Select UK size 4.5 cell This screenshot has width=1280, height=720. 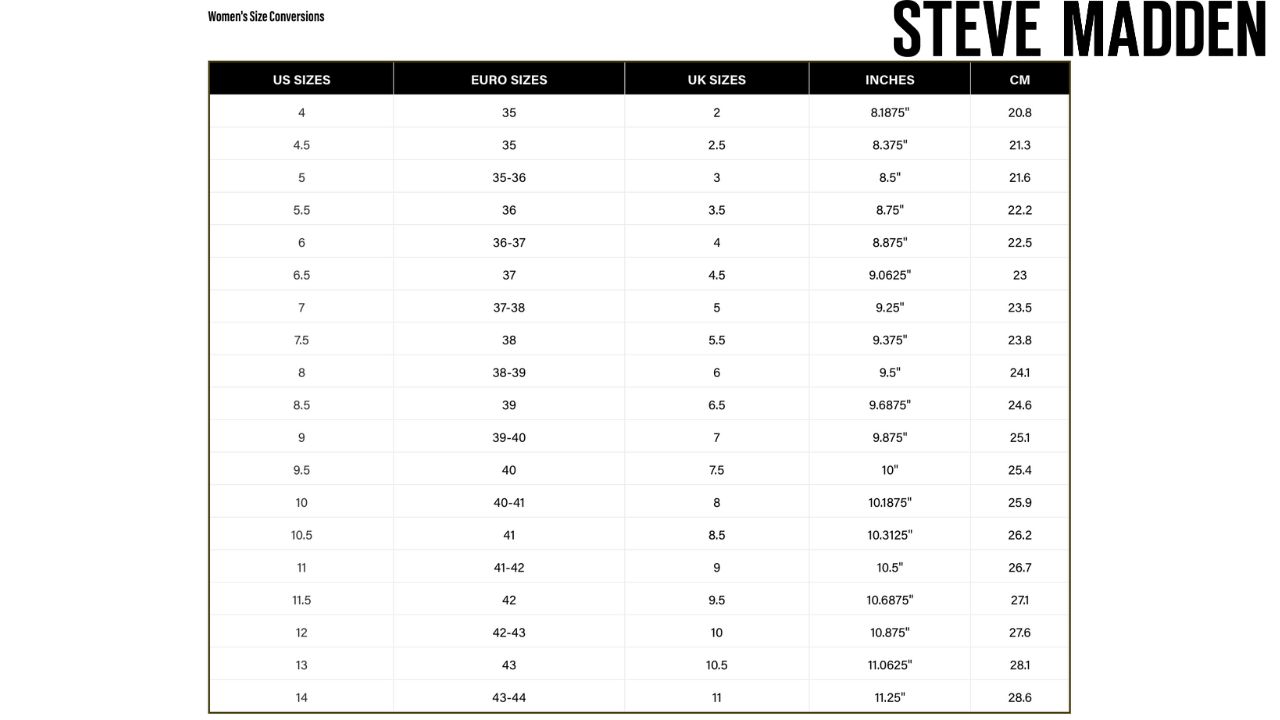pos(717,275)
